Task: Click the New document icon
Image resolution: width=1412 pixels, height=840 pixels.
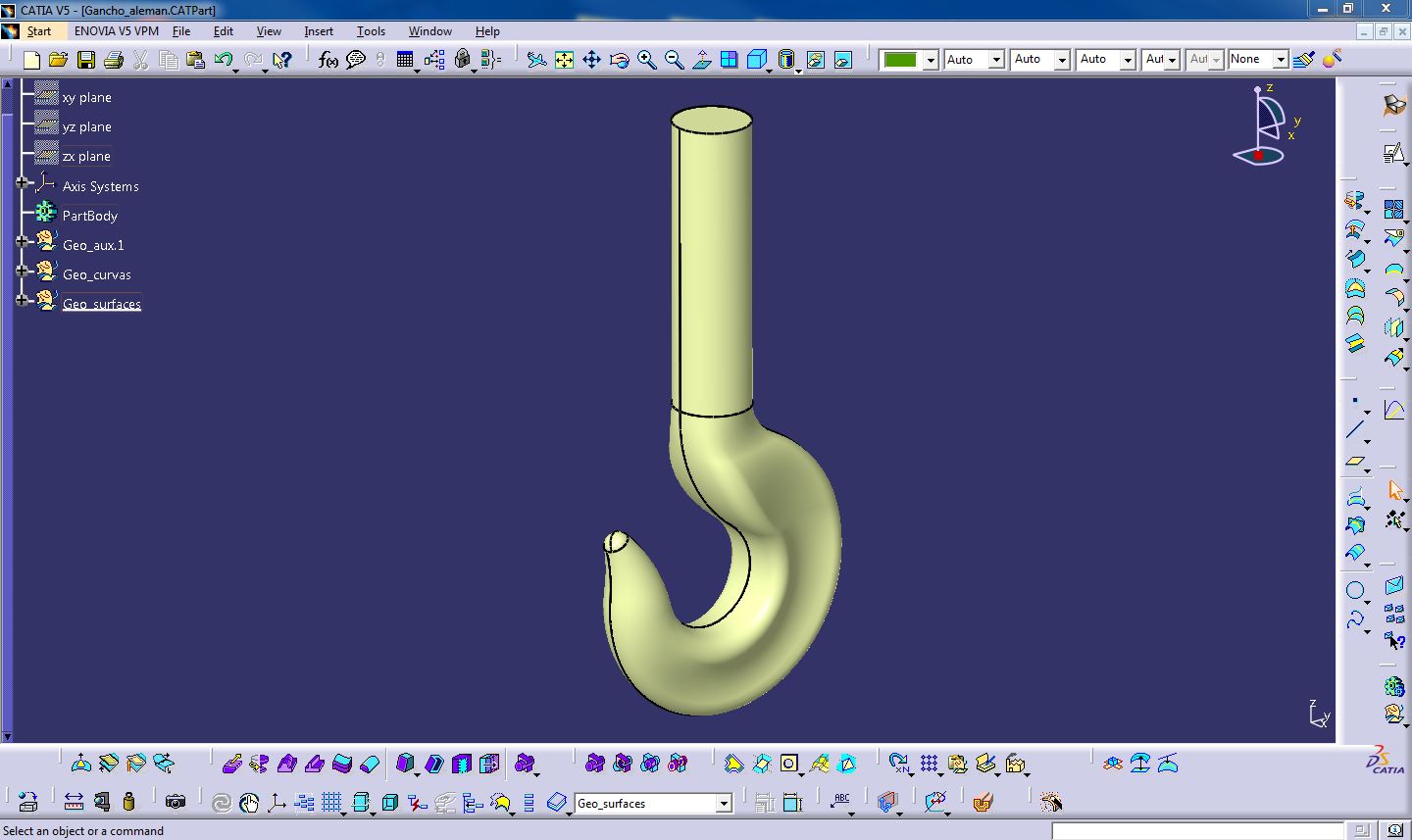Action: click(31, 60)
